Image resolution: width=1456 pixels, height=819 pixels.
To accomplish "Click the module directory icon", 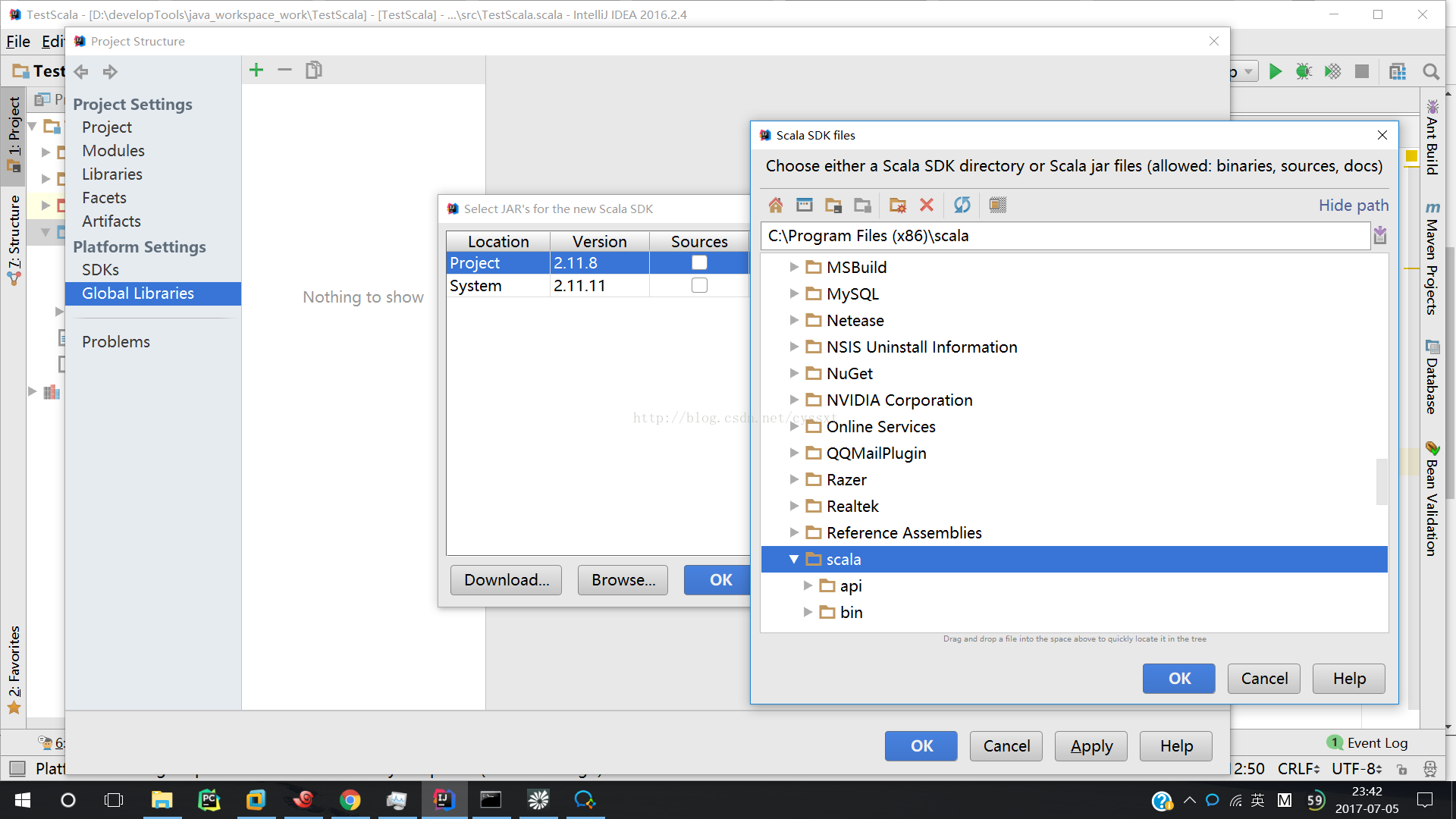I will (862, 205).
